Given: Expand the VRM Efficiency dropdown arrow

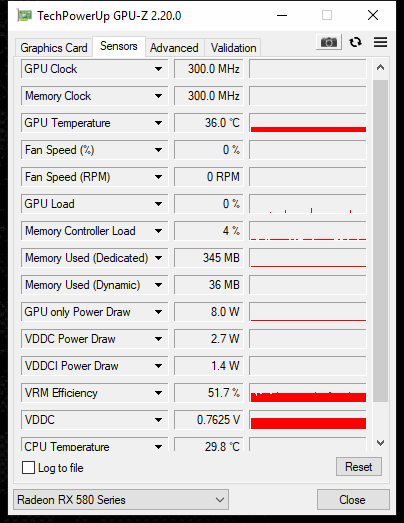Looking at the screenshot, I should tap(158, 393).
